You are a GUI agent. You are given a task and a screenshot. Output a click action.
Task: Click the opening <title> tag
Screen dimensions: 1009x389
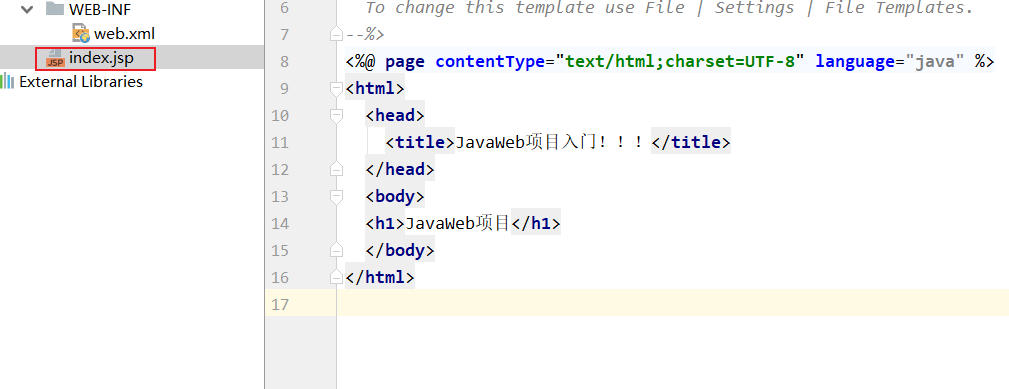[x=420, y=143]
